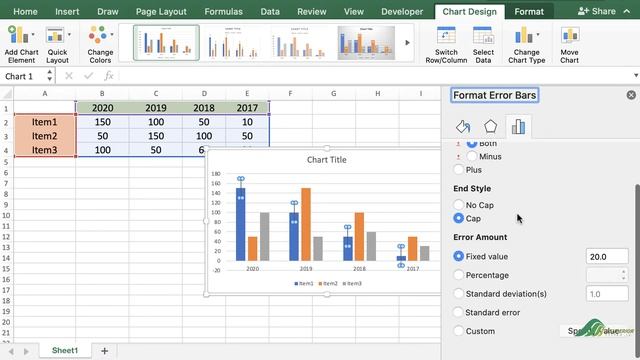Open Error Bar Options bar-chart tab
640x360 pixels.
(x=518, y=127)
